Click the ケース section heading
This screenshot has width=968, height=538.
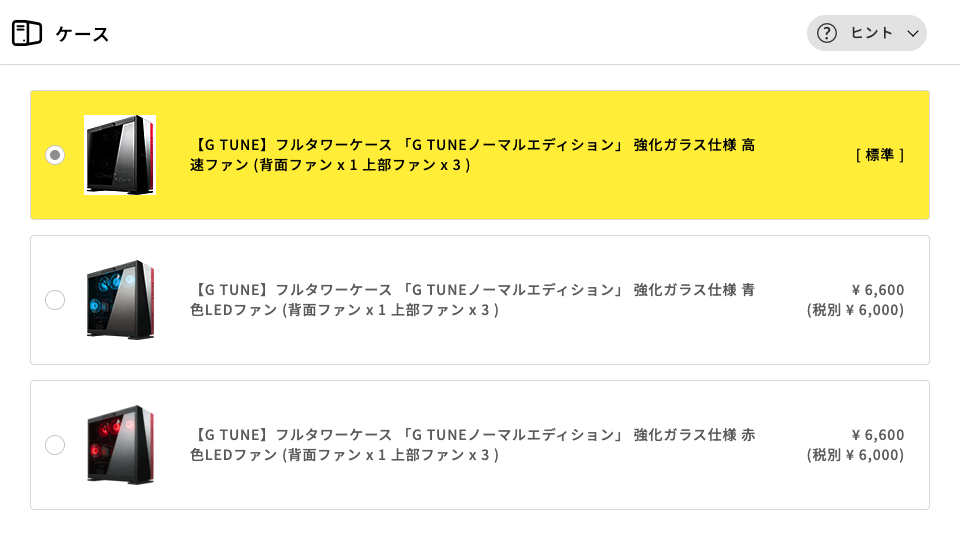coord(82,34)
